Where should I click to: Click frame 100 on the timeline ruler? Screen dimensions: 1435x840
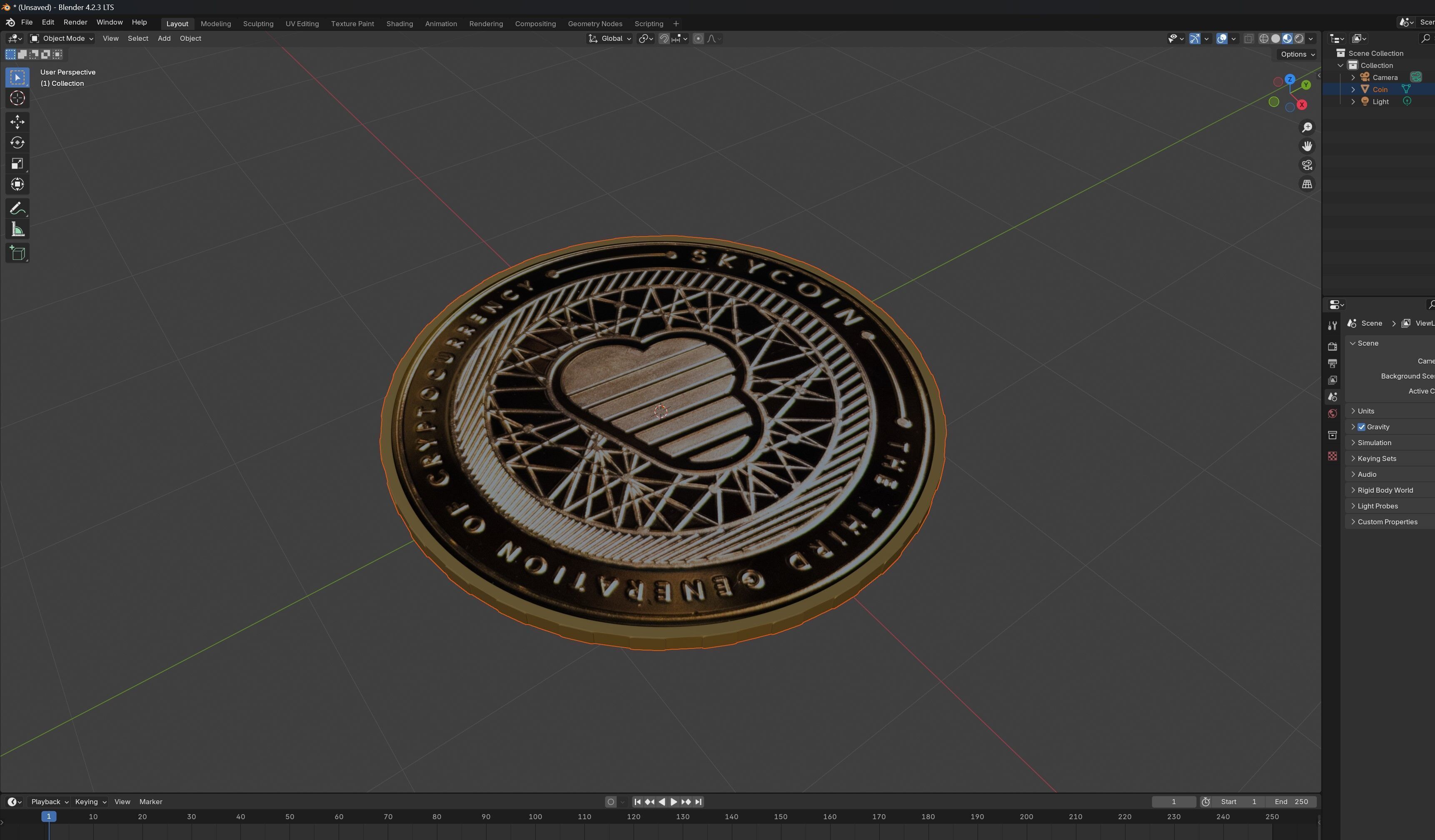(535, 817)
